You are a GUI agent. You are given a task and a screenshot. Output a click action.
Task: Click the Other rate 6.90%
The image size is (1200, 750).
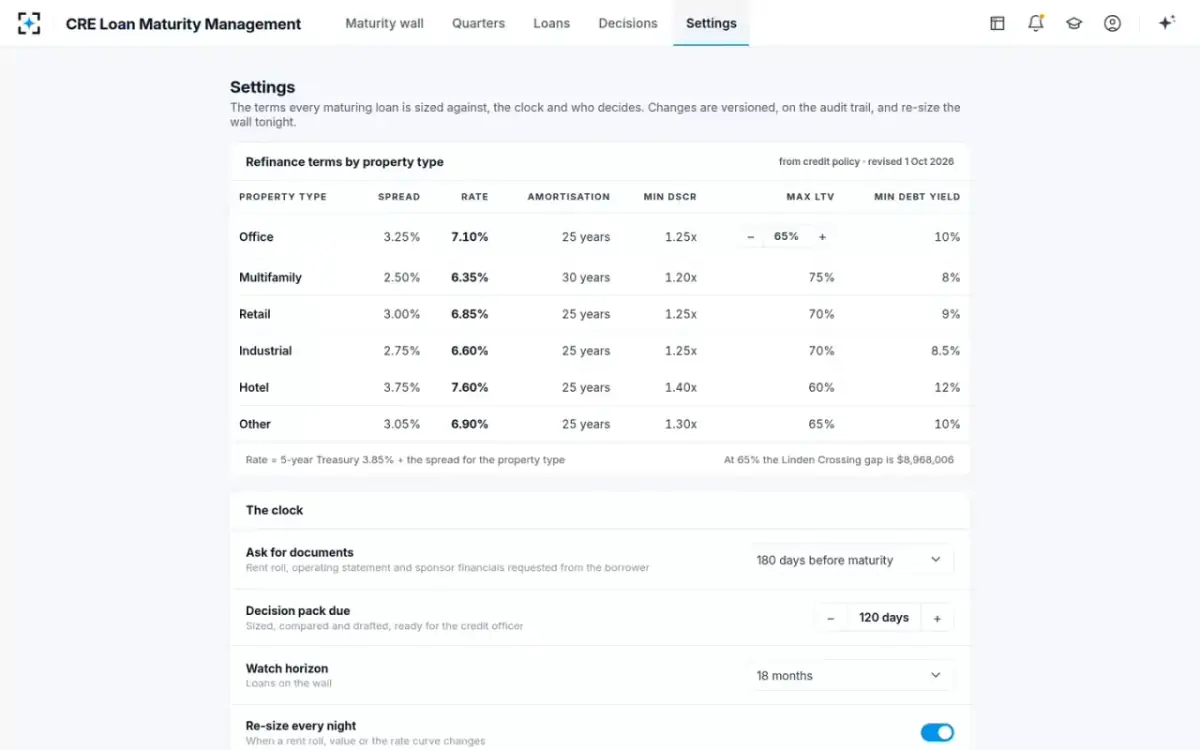[x=469, y=424]
